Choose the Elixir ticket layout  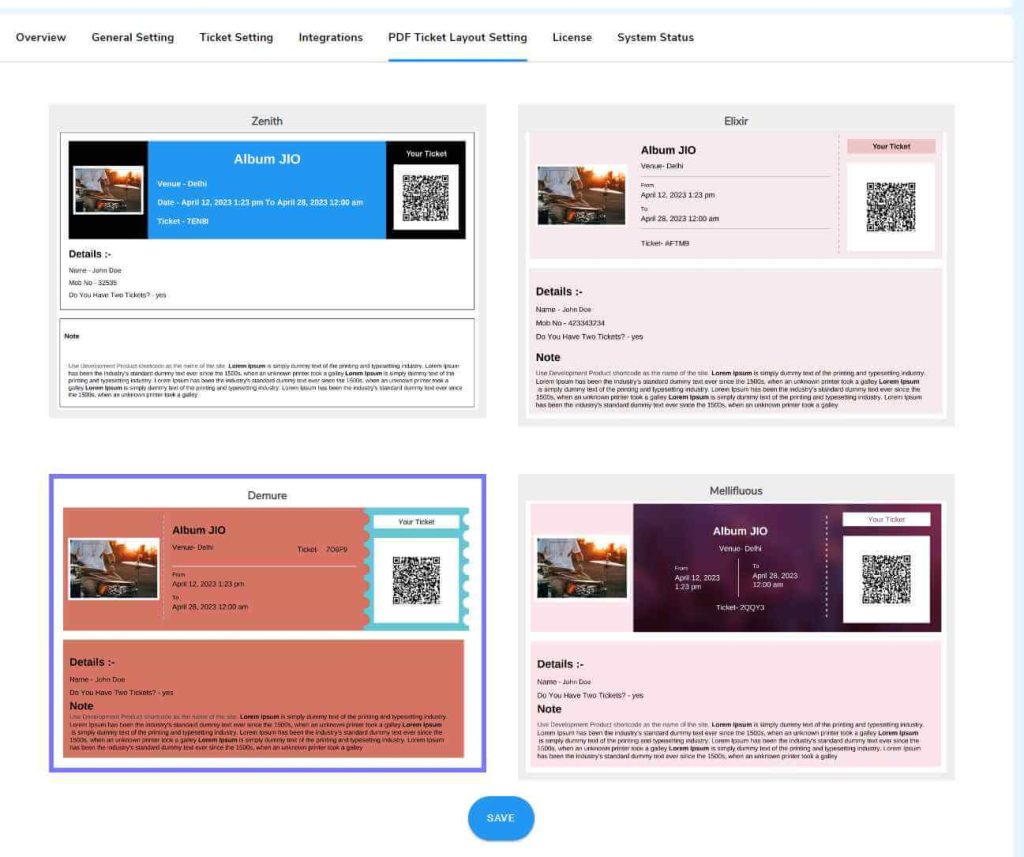point(738,121)
